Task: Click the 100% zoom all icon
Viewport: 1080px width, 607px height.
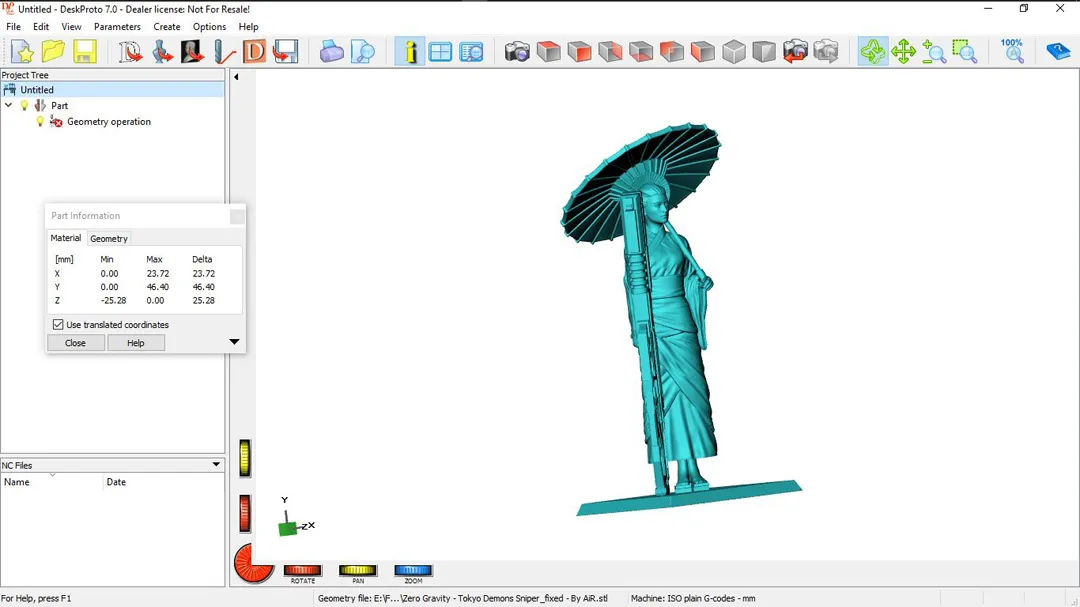Action: (x=1012, y=52)
